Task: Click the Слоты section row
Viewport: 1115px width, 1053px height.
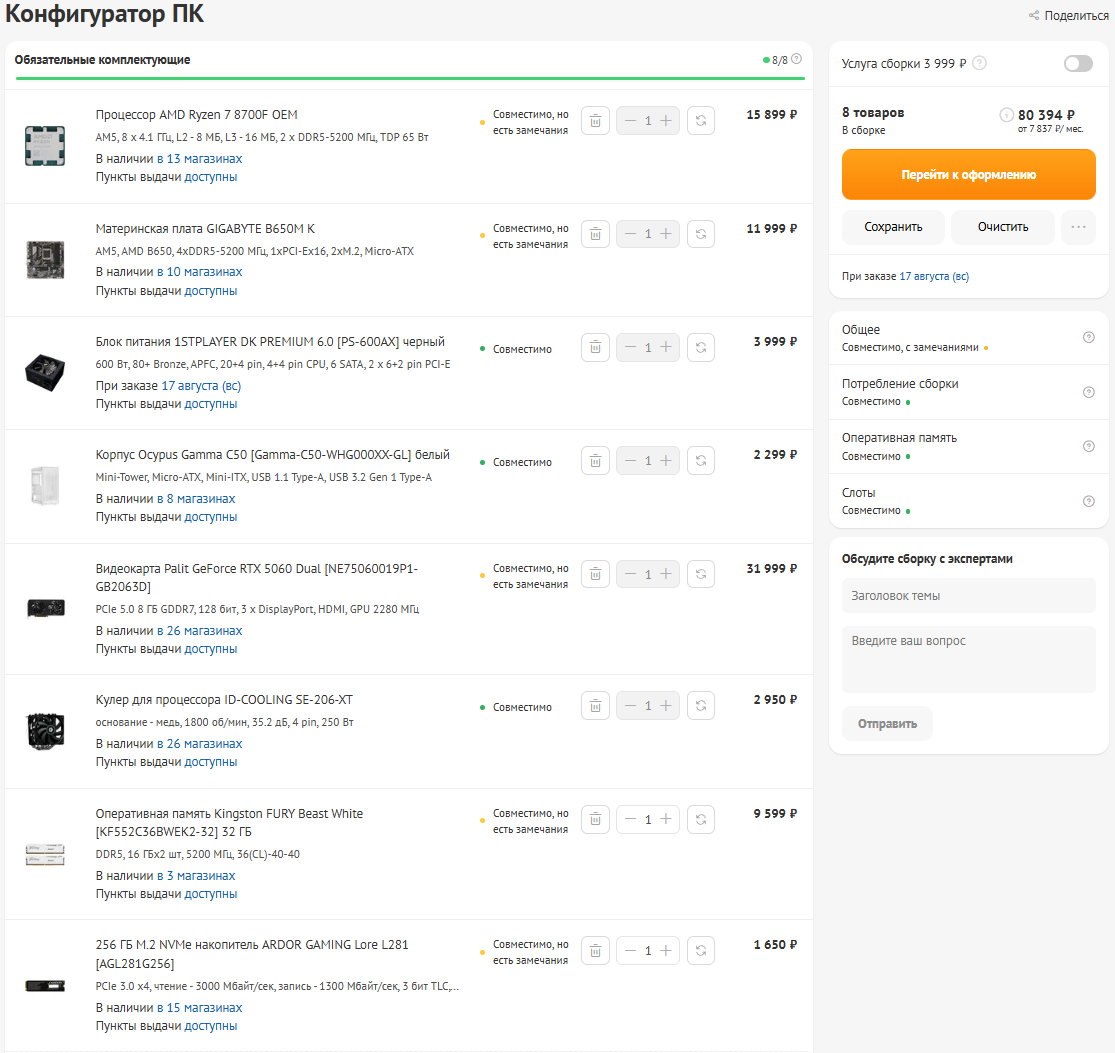Action: click(x=969, y=501)
